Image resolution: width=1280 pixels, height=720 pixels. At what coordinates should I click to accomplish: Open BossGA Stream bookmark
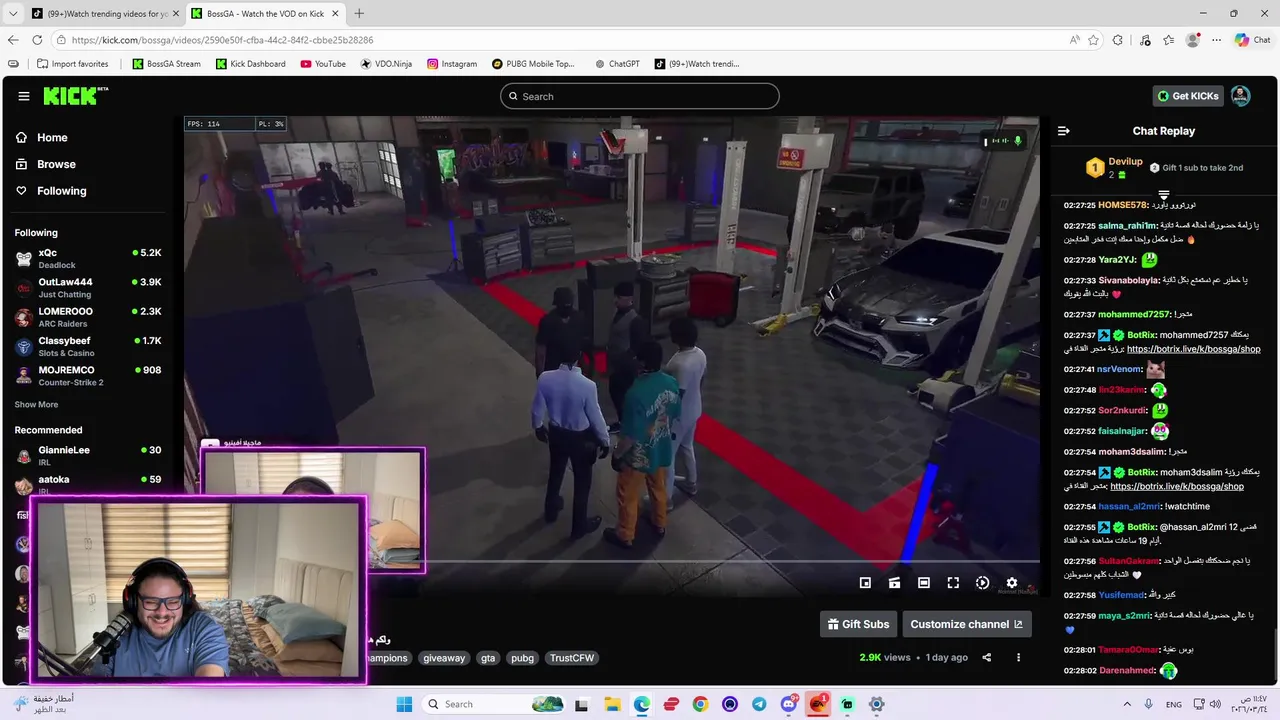coord(166,64)
